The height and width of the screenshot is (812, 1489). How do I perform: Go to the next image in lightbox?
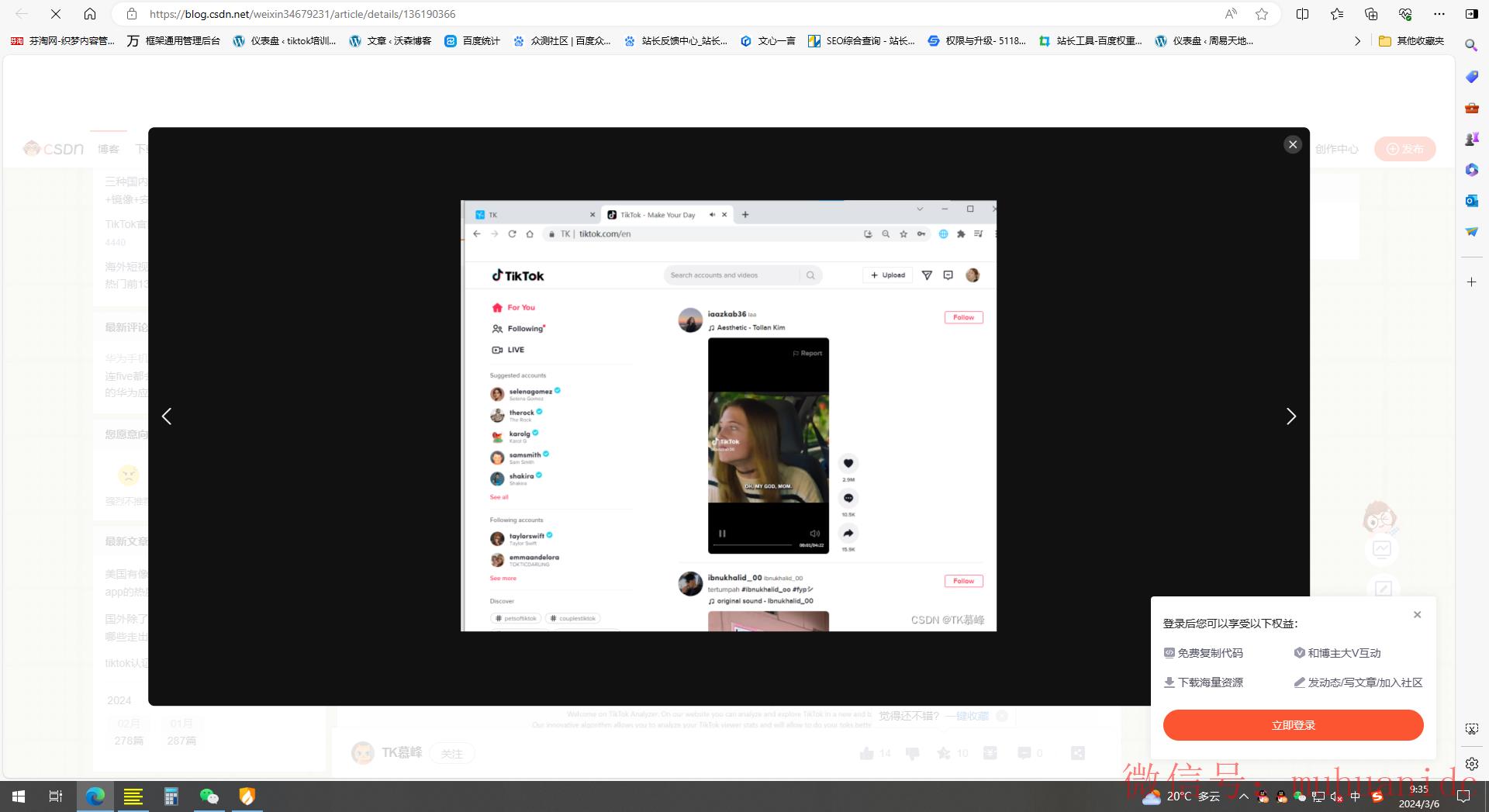(1290, 416)
